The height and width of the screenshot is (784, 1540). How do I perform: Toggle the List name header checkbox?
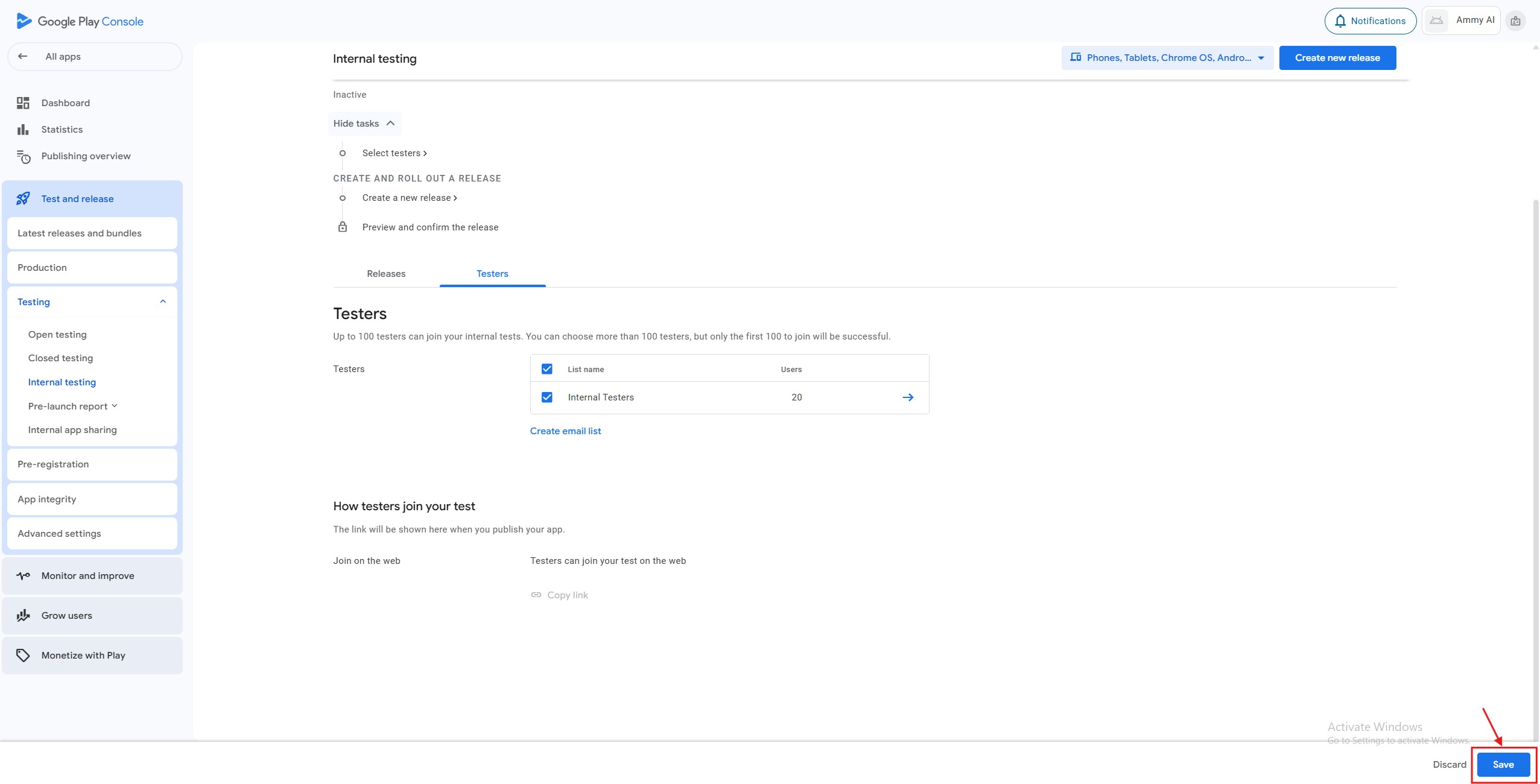[547, 369]
